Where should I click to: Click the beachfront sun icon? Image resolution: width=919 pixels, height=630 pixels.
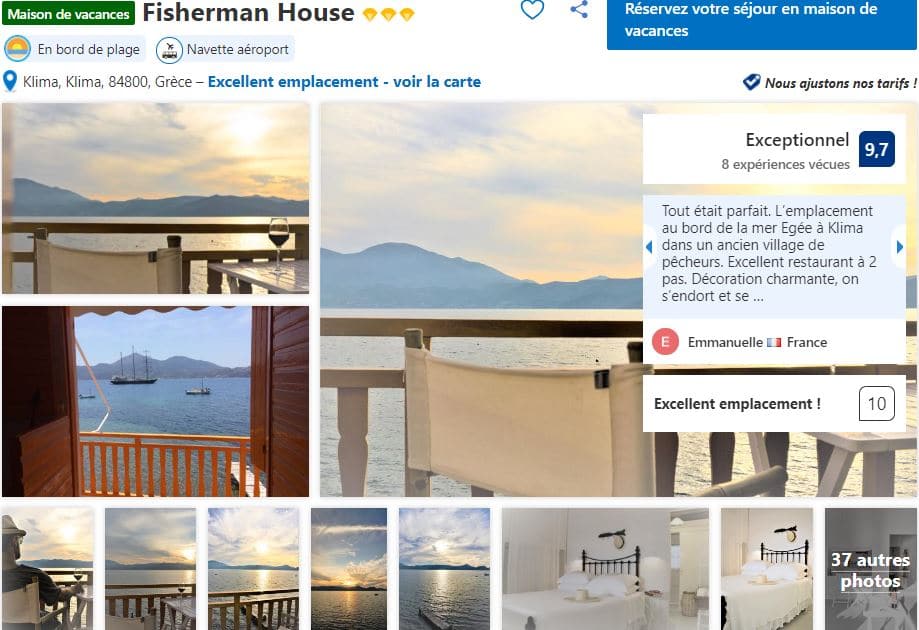[x=17, y=49]
